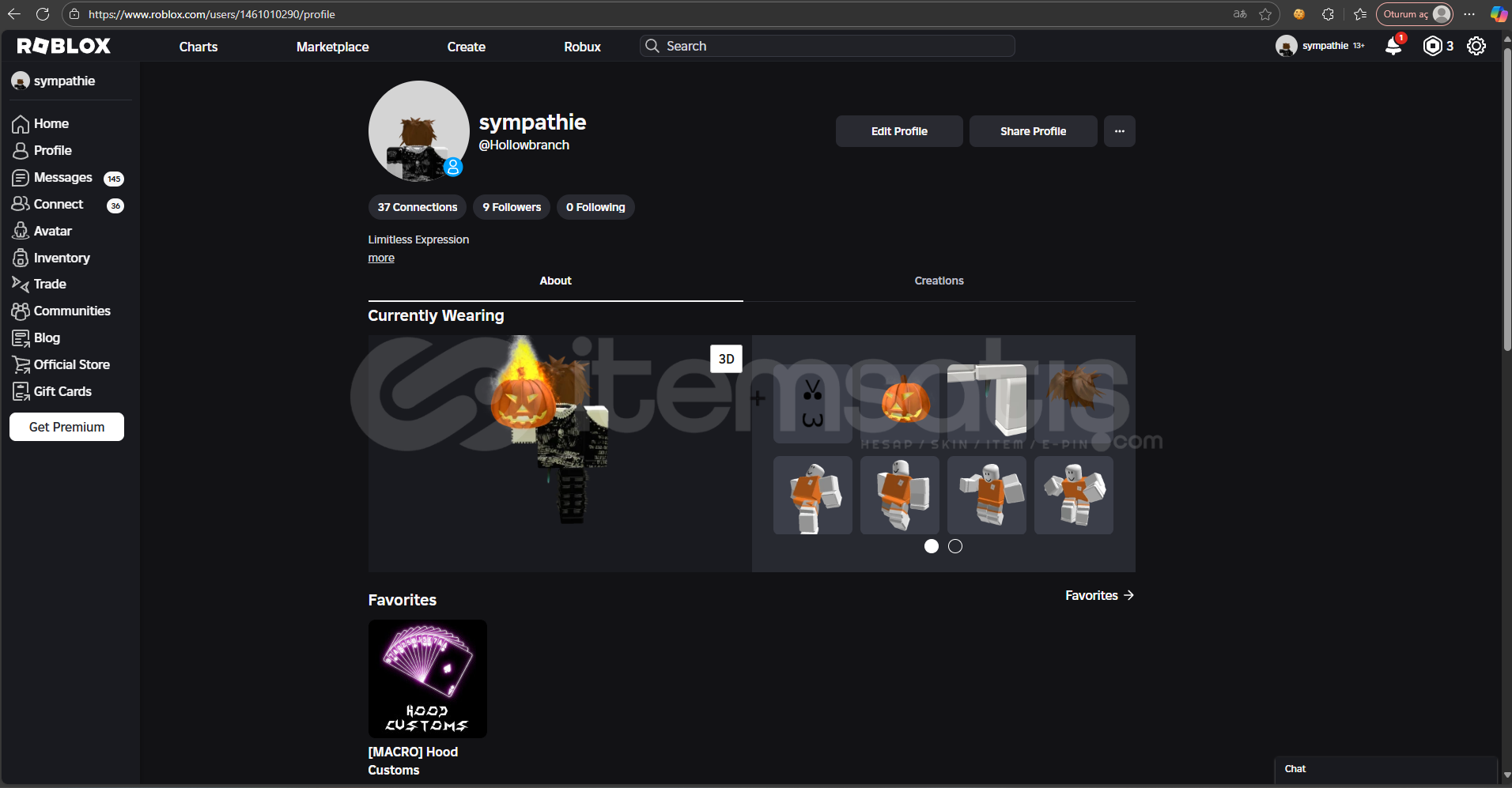Open Charts in the top navigation
The height and width of the screenshot is (788, 1512).
(x=198, y=47)
